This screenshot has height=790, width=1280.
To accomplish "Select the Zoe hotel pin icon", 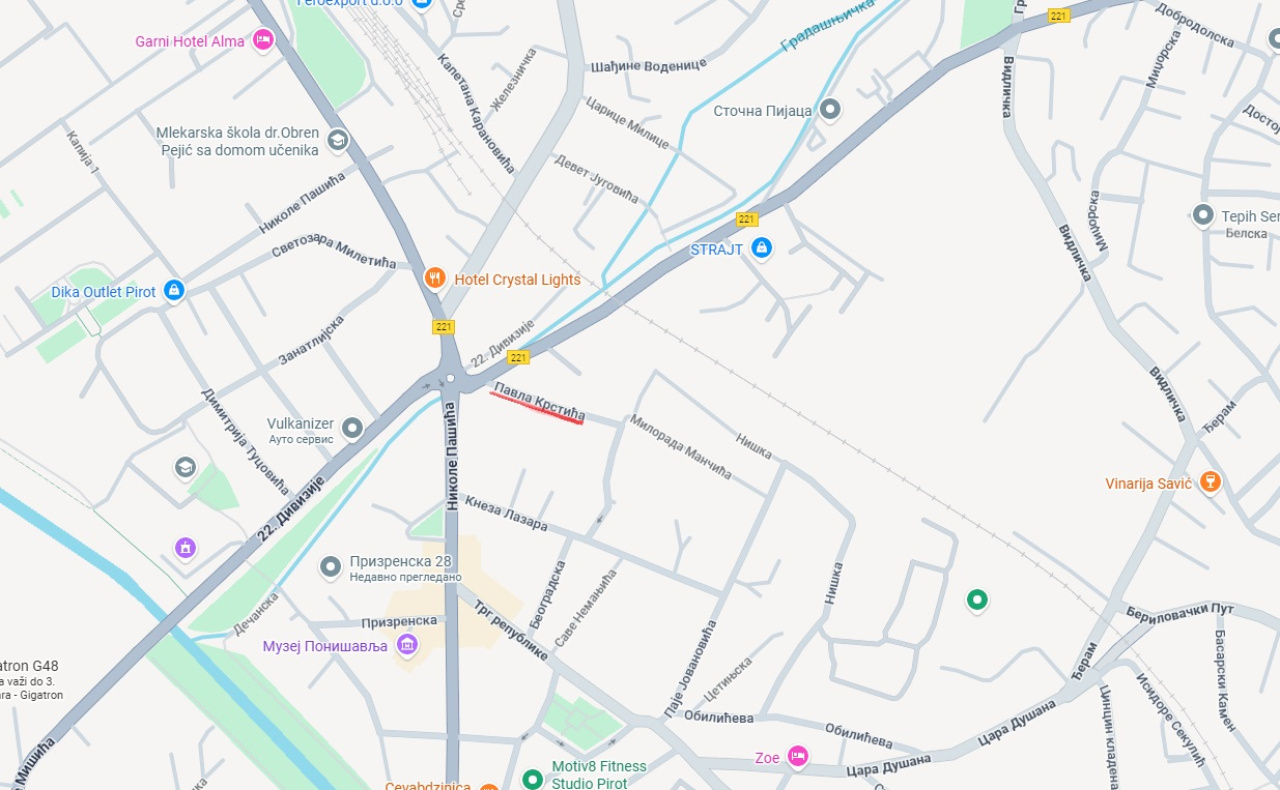I will (797, 757).
